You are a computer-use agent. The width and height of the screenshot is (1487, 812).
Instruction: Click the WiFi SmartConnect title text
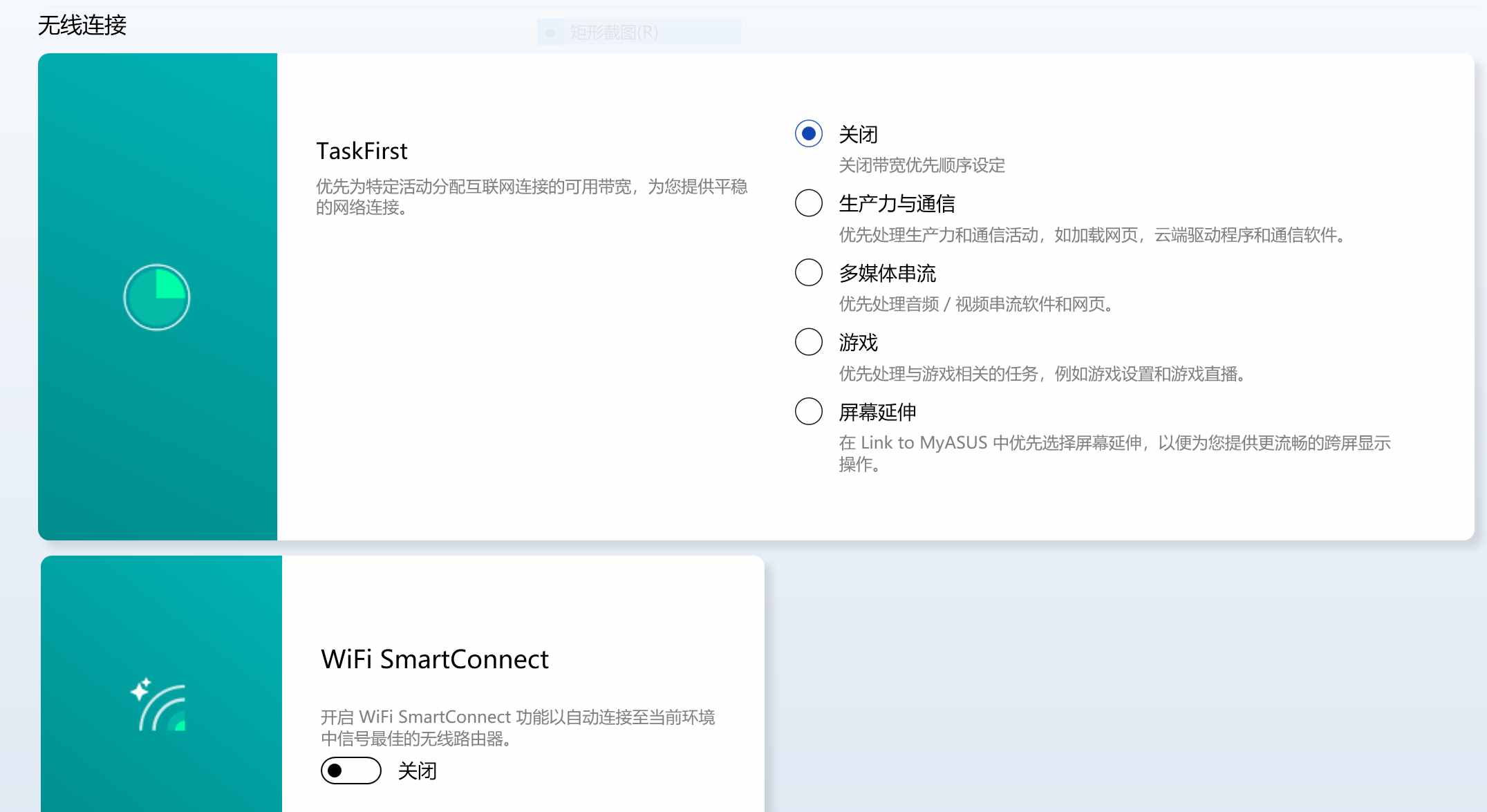coord(434,659)
